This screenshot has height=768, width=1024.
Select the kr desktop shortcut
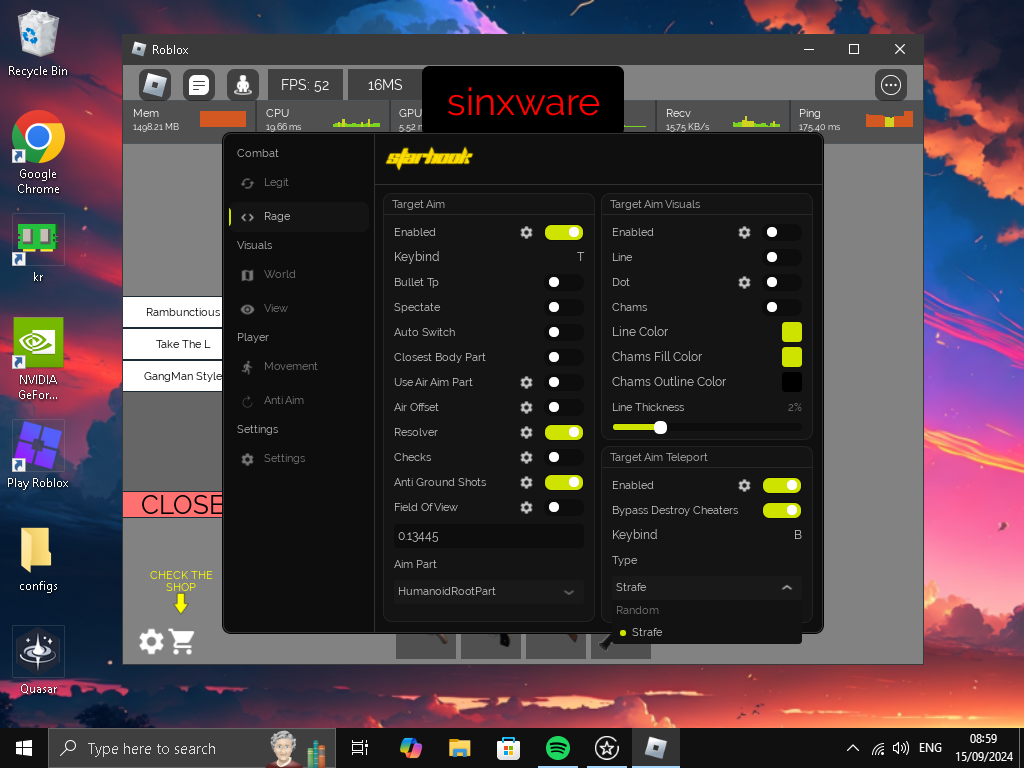[38, 249]
